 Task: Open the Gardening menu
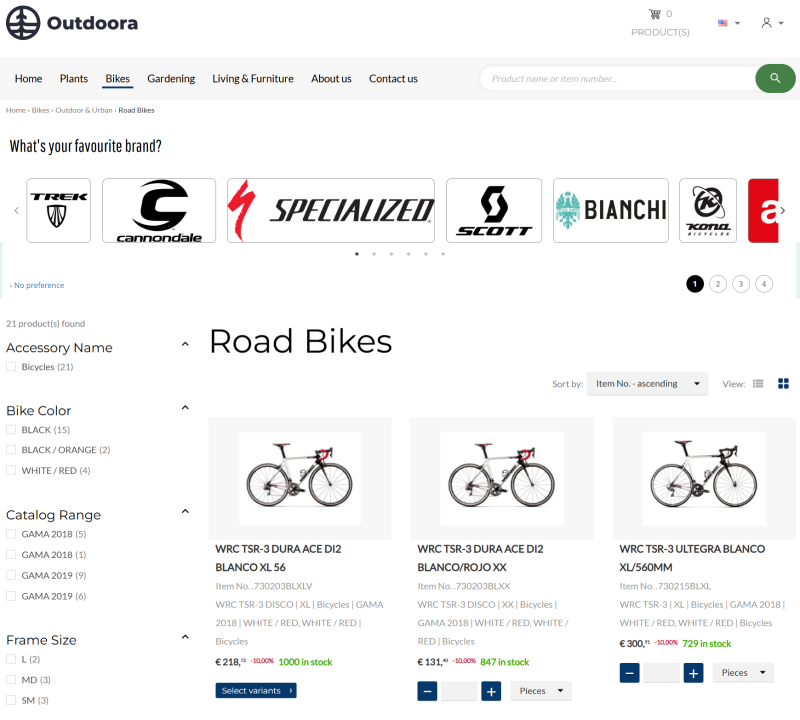[x=171, y=79]
